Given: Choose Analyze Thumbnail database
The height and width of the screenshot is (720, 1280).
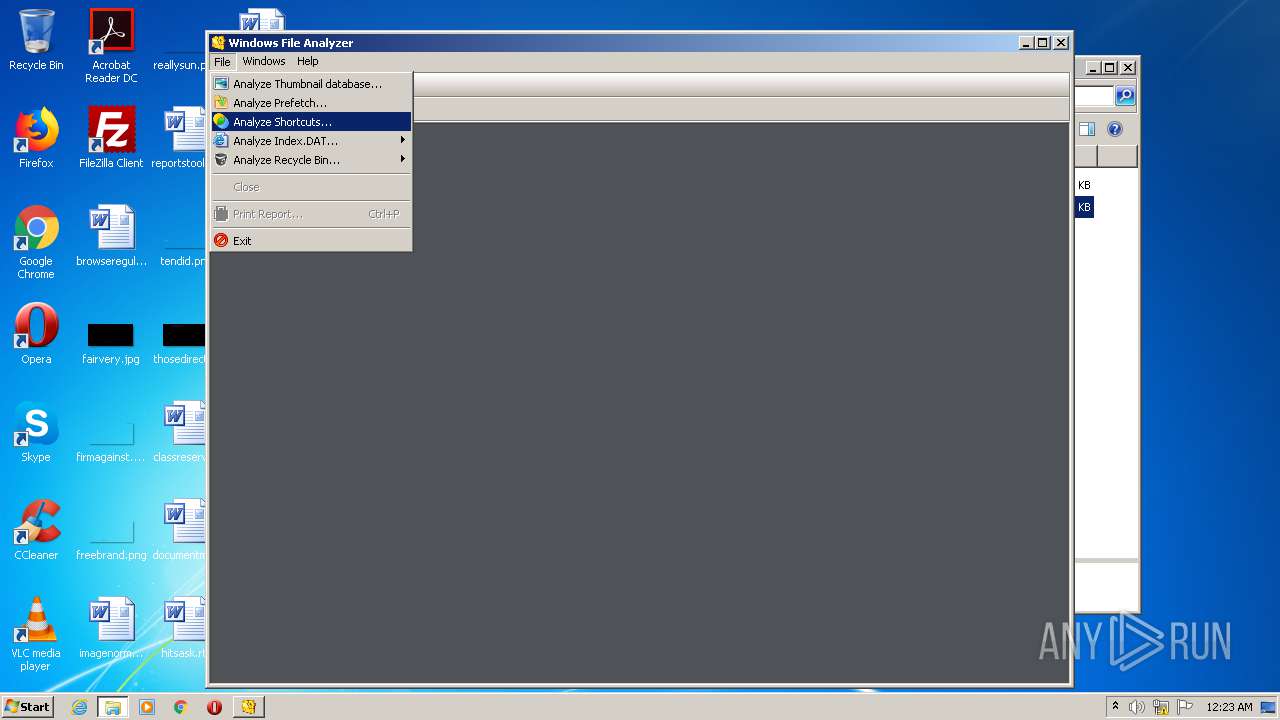Looking at the screenshot, I should 311,84.
